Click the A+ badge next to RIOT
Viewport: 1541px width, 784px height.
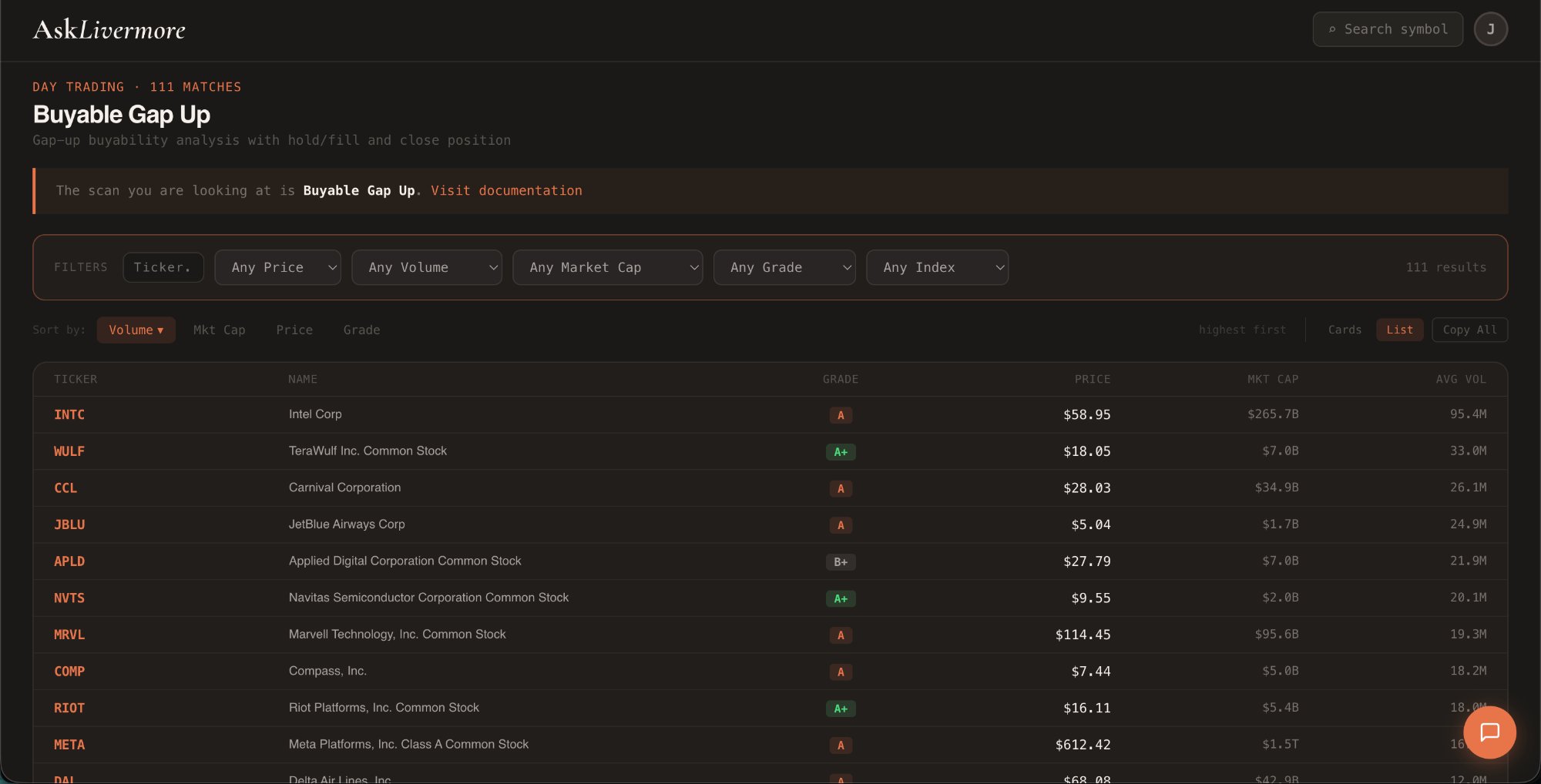pos(841,709)
